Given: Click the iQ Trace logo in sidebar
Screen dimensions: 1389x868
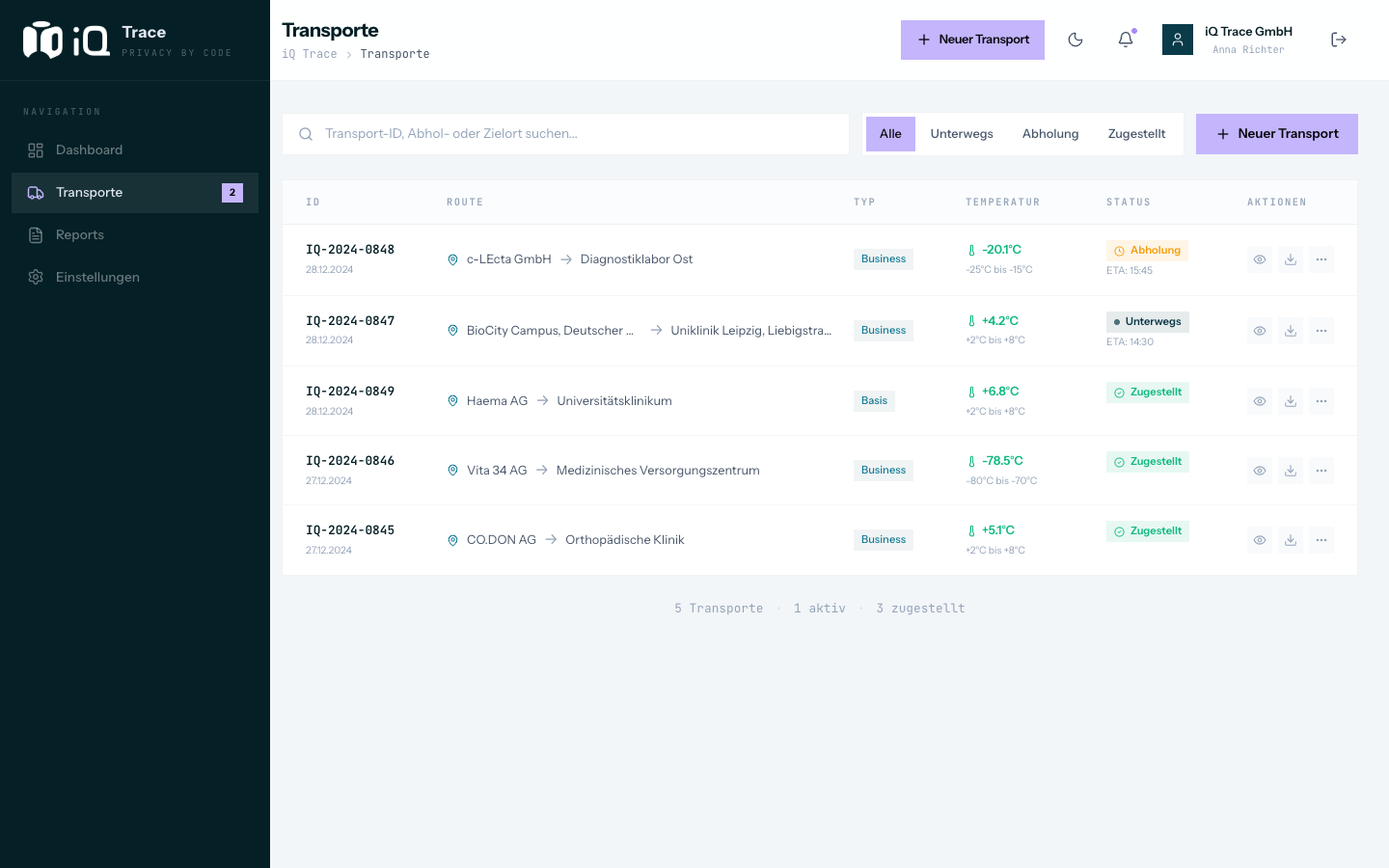Looking at the screenshot, I should pos(66,40).
